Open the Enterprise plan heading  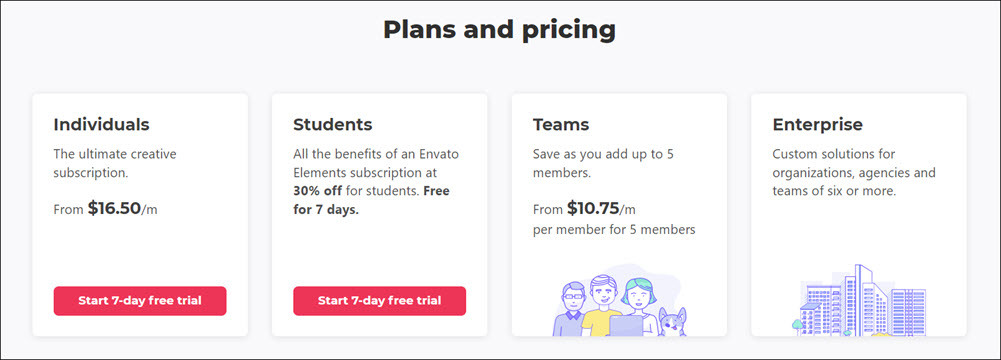(x=818, y=124)
